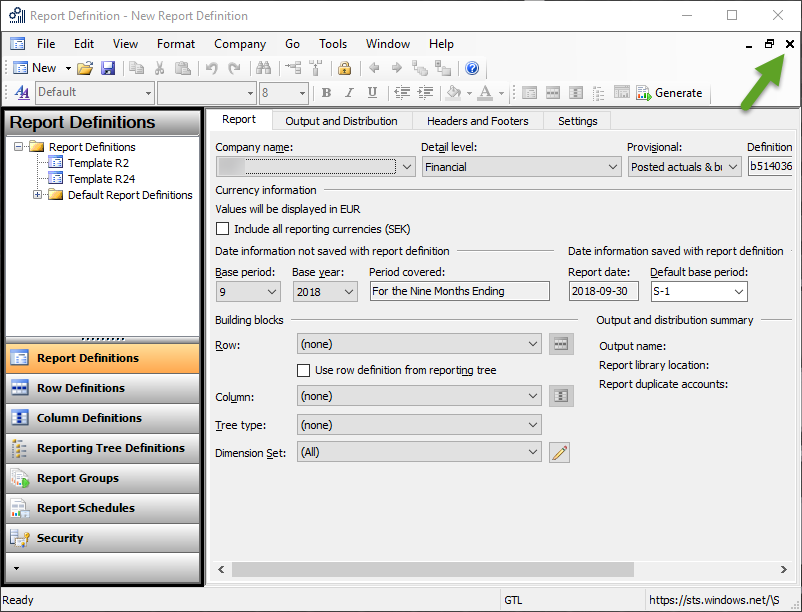Open folder icon in toolbar
This screenshot has height=612, width=802.
pos(85,68)
